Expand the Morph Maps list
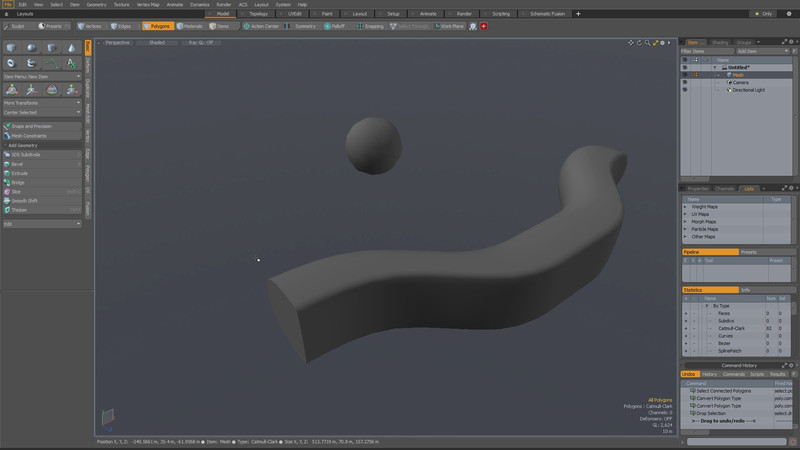The height and width of the screenshot is (450, 800). (x=685, y=222)
